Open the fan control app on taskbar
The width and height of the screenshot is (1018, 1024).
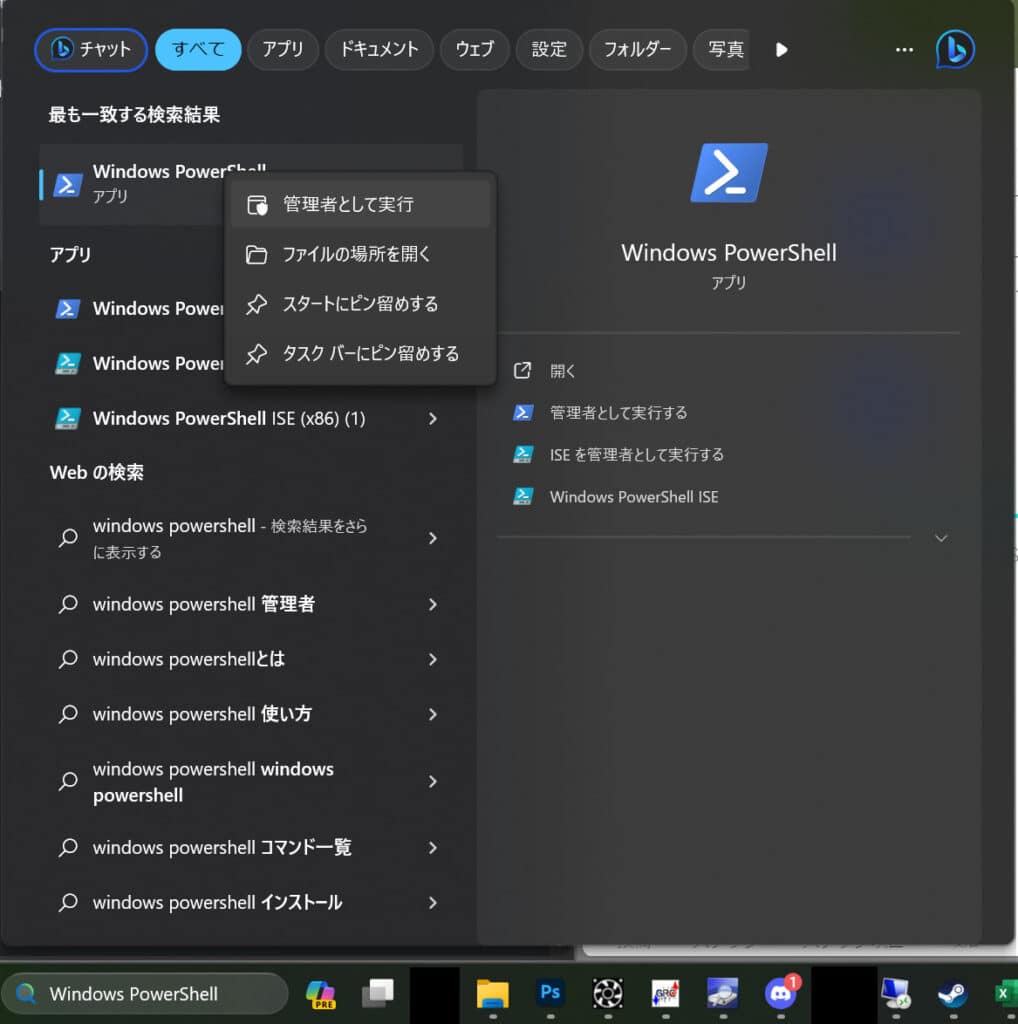(607, 994)
